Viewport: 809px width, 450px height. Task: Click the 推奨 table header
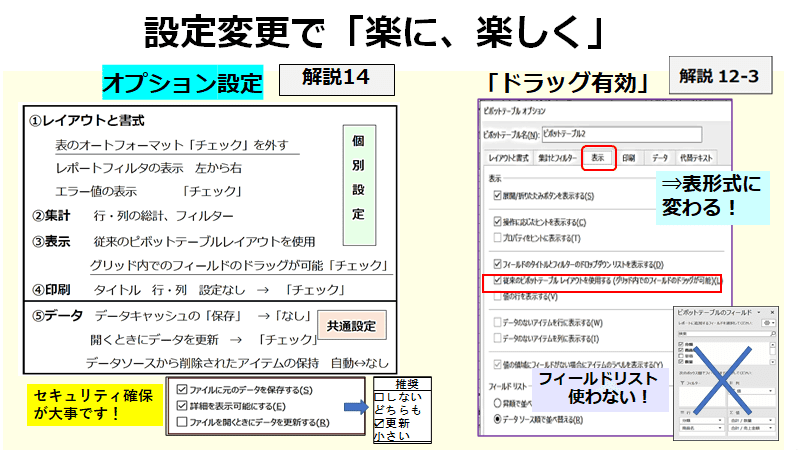(407, 384)
